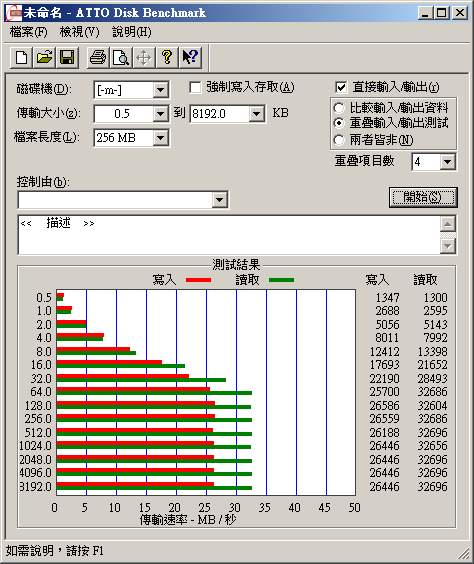Click the write value 26188
474x564 pixels.
pyautogui.click(x=384, y=433)
